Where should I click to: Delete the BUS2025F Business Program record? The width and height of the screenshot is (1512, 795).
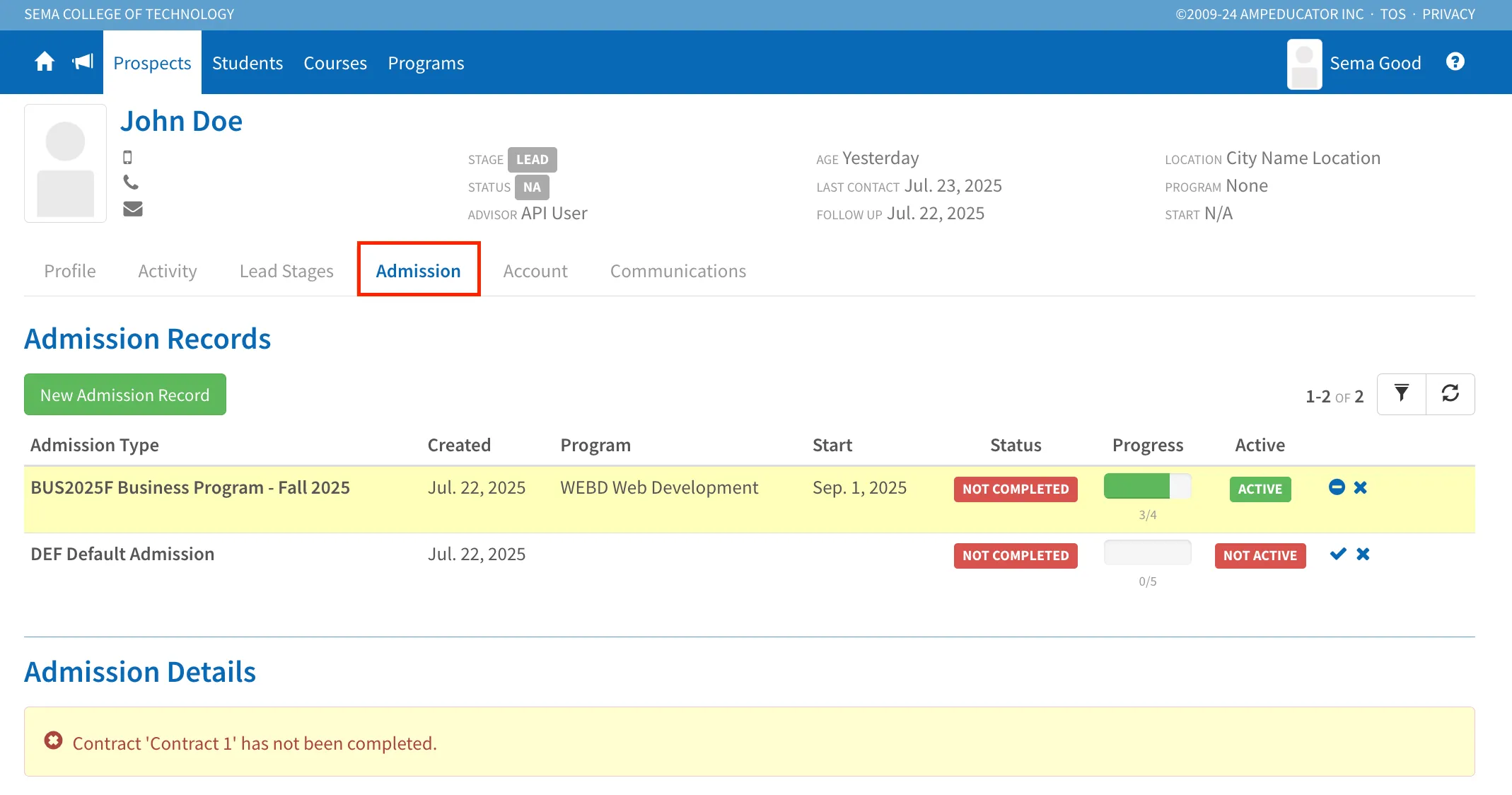point(1361,487)
